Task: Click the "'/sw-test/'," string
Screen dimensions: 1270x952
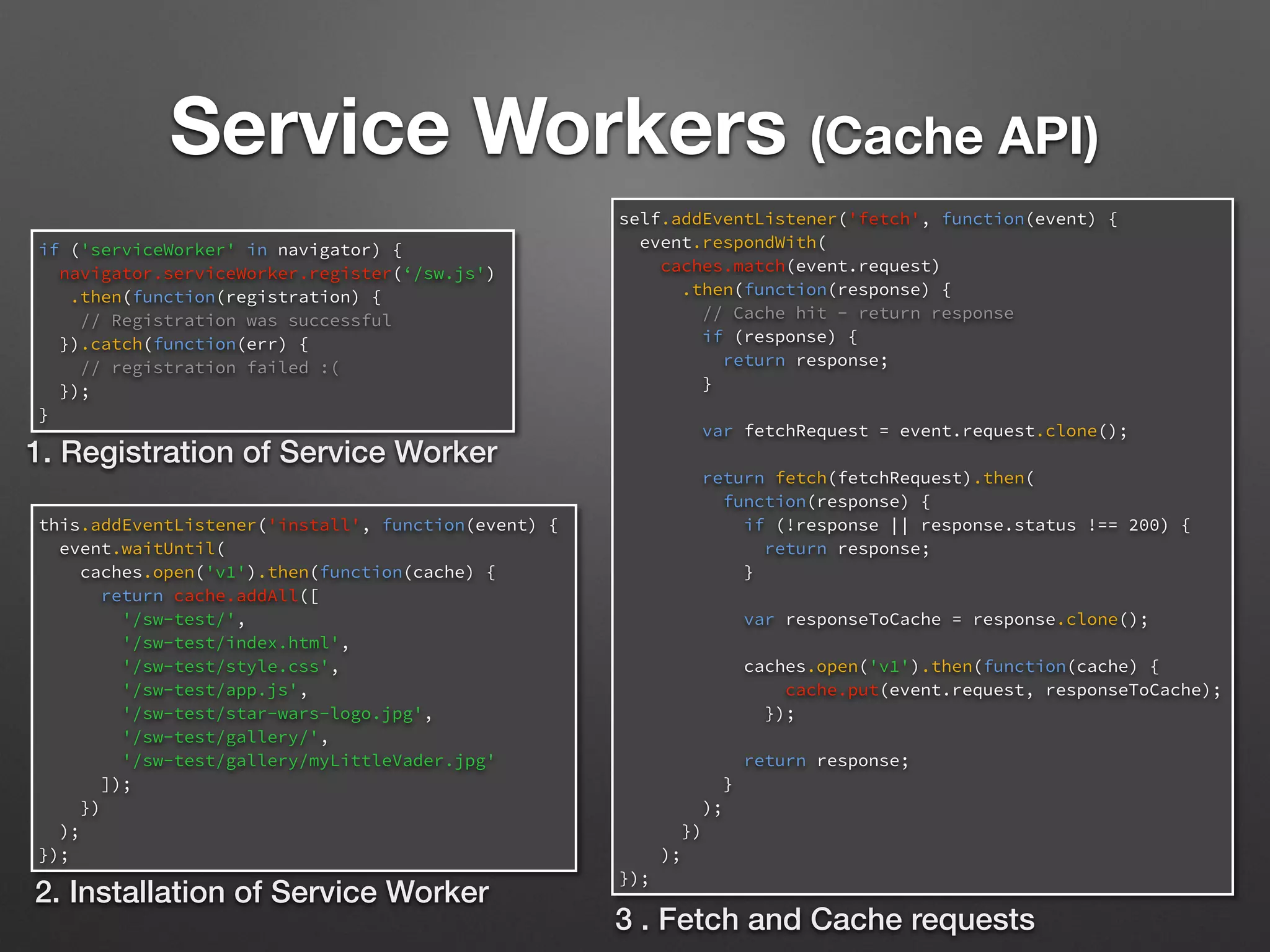Action: (184, 619)
